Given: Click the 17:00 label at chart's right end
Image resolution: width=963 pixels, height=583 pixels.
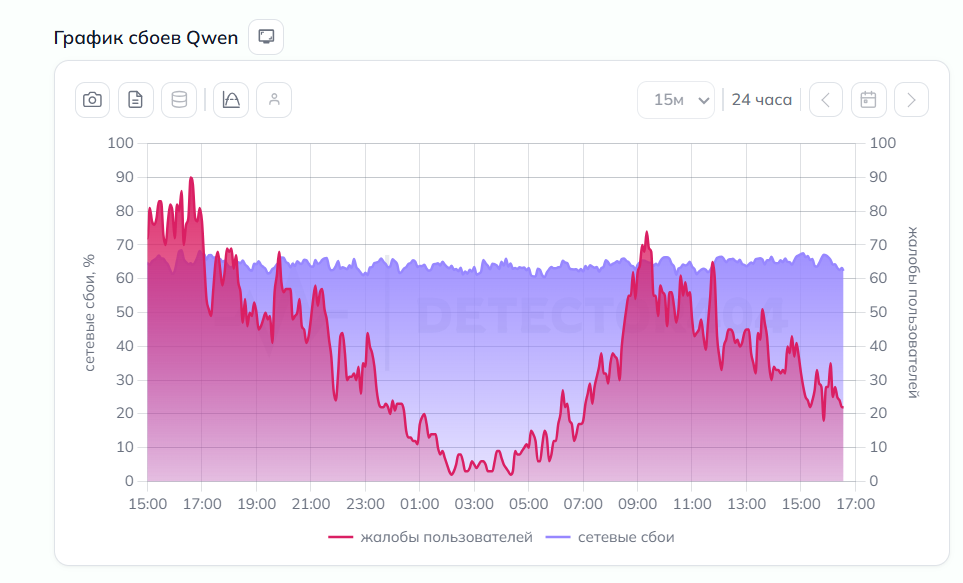Looking at the screenshot, I should tap(856, 504).
